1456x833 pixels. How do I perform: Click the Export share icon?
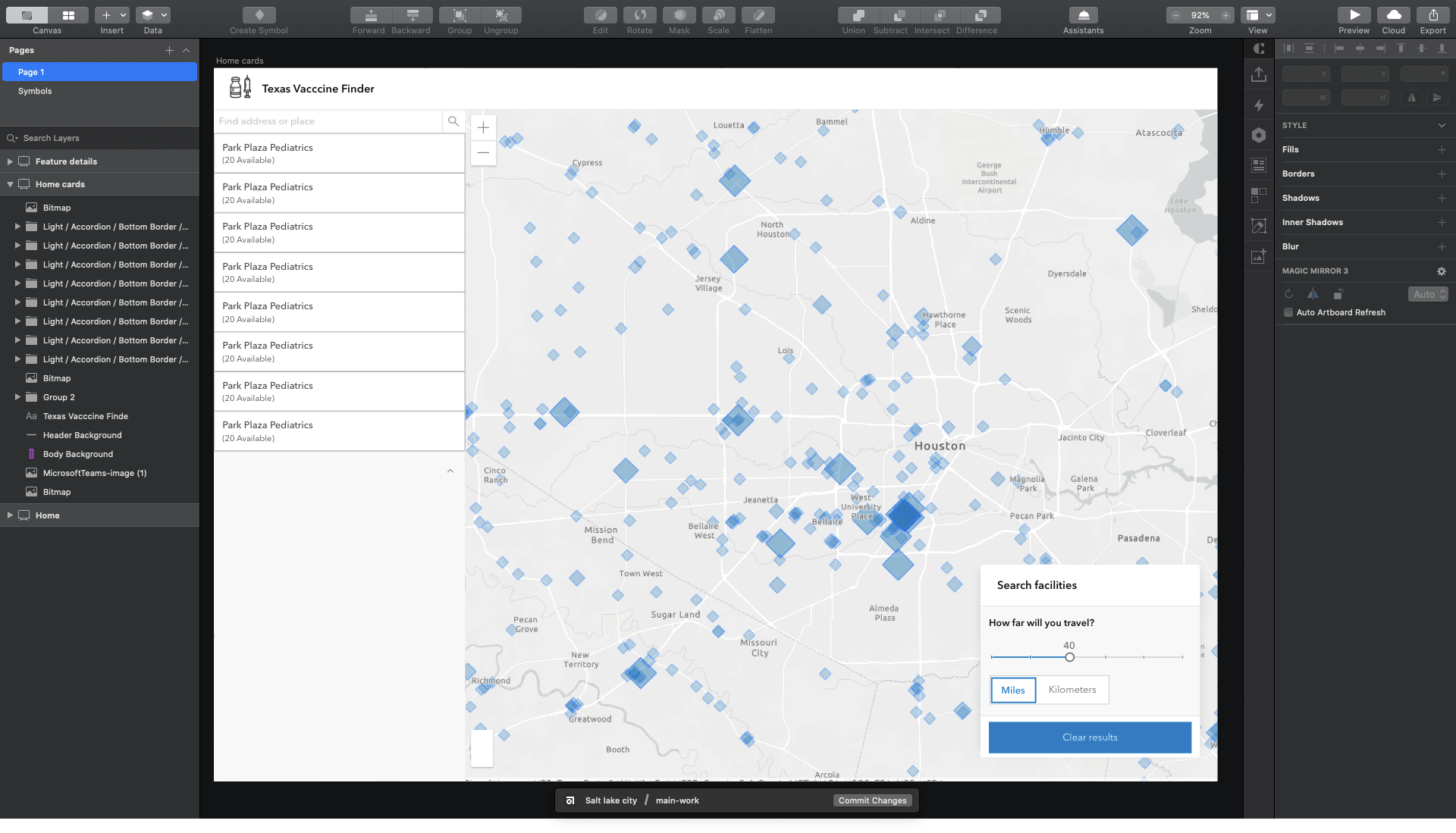click(x=1432, y=15)
